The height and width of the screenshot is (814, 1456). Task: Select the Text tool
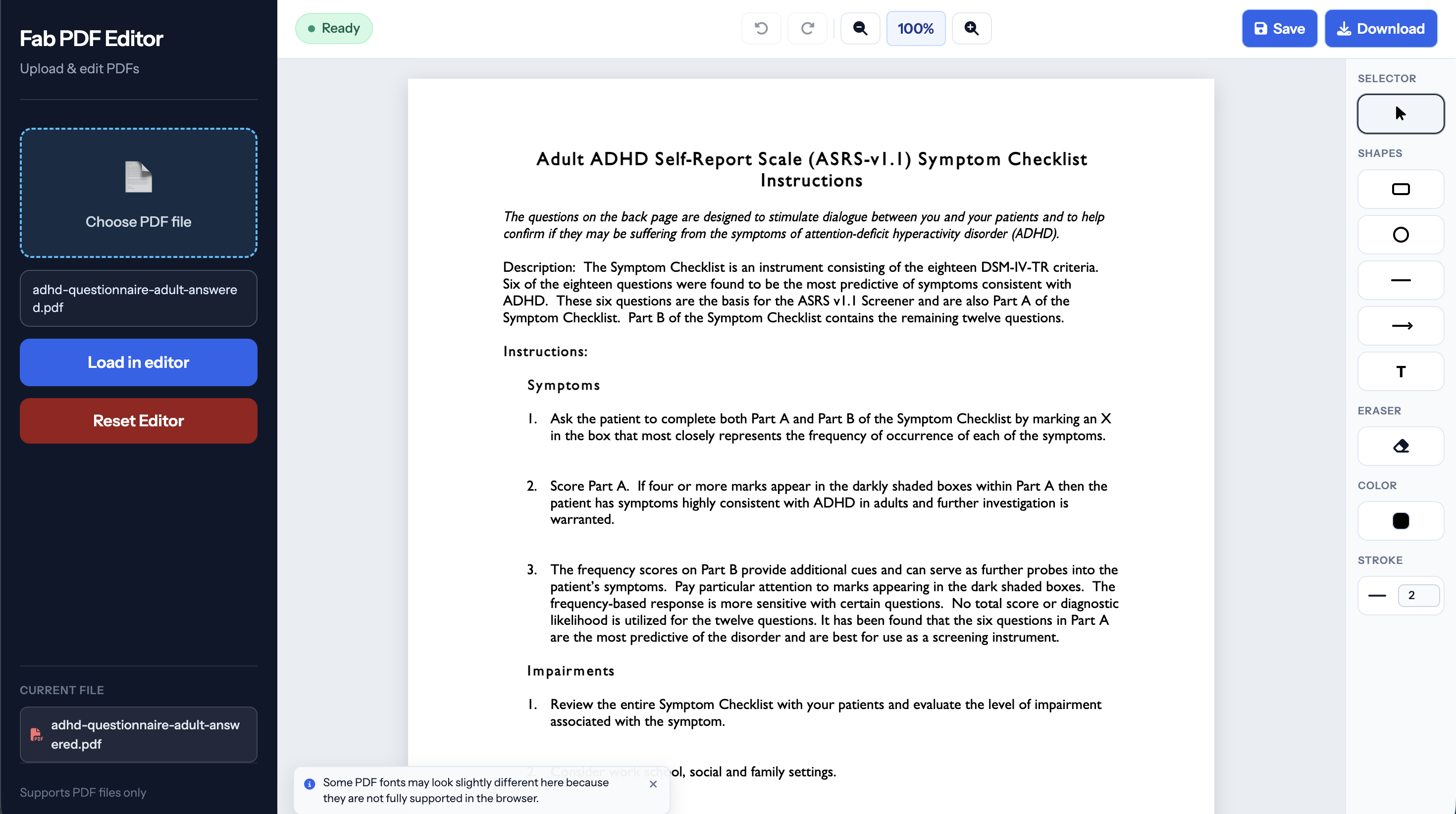1400,371
